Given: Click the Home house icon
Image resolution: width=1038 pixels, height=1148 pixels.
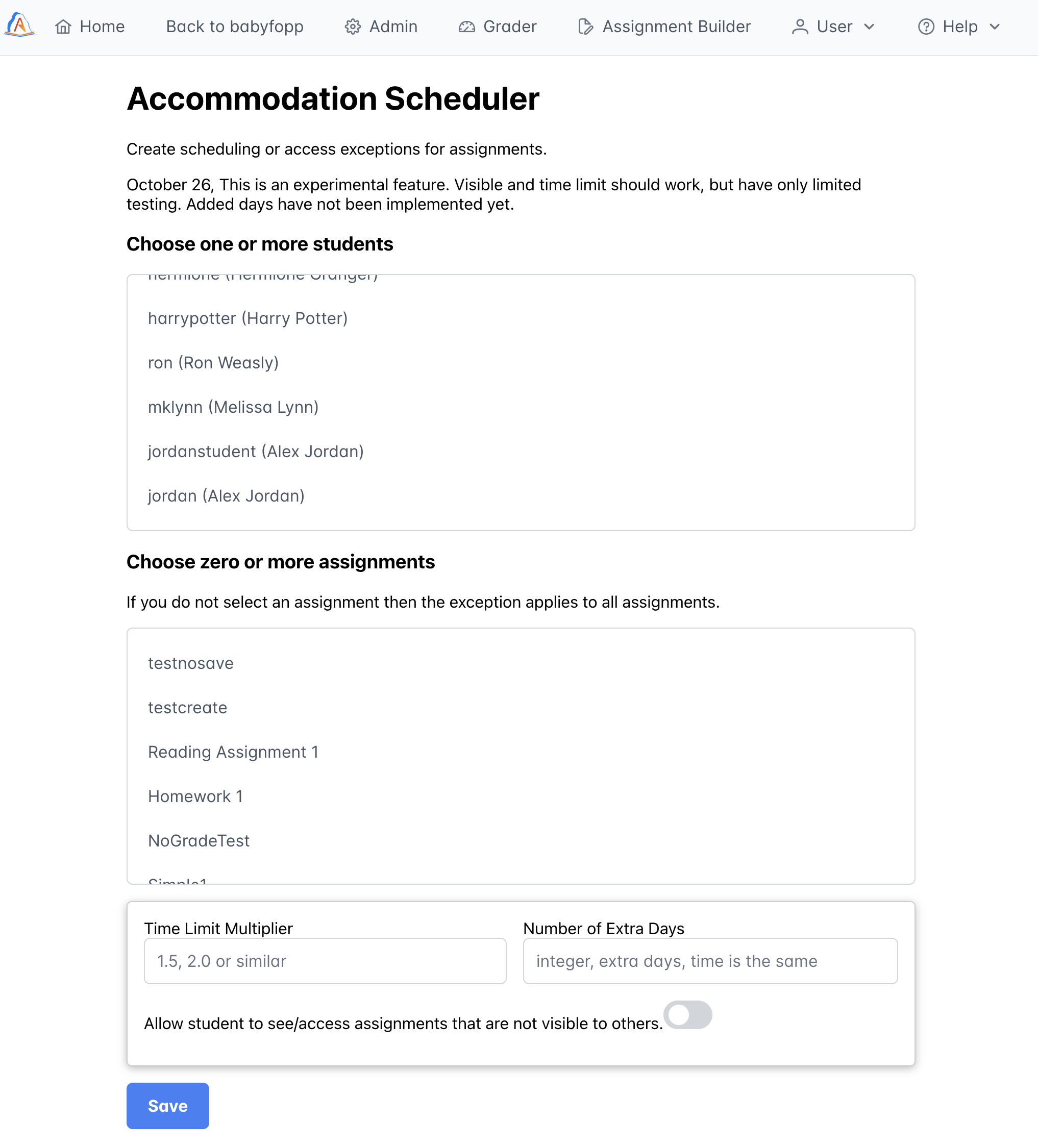Looking at the screenshot, I should coord(63,27).
